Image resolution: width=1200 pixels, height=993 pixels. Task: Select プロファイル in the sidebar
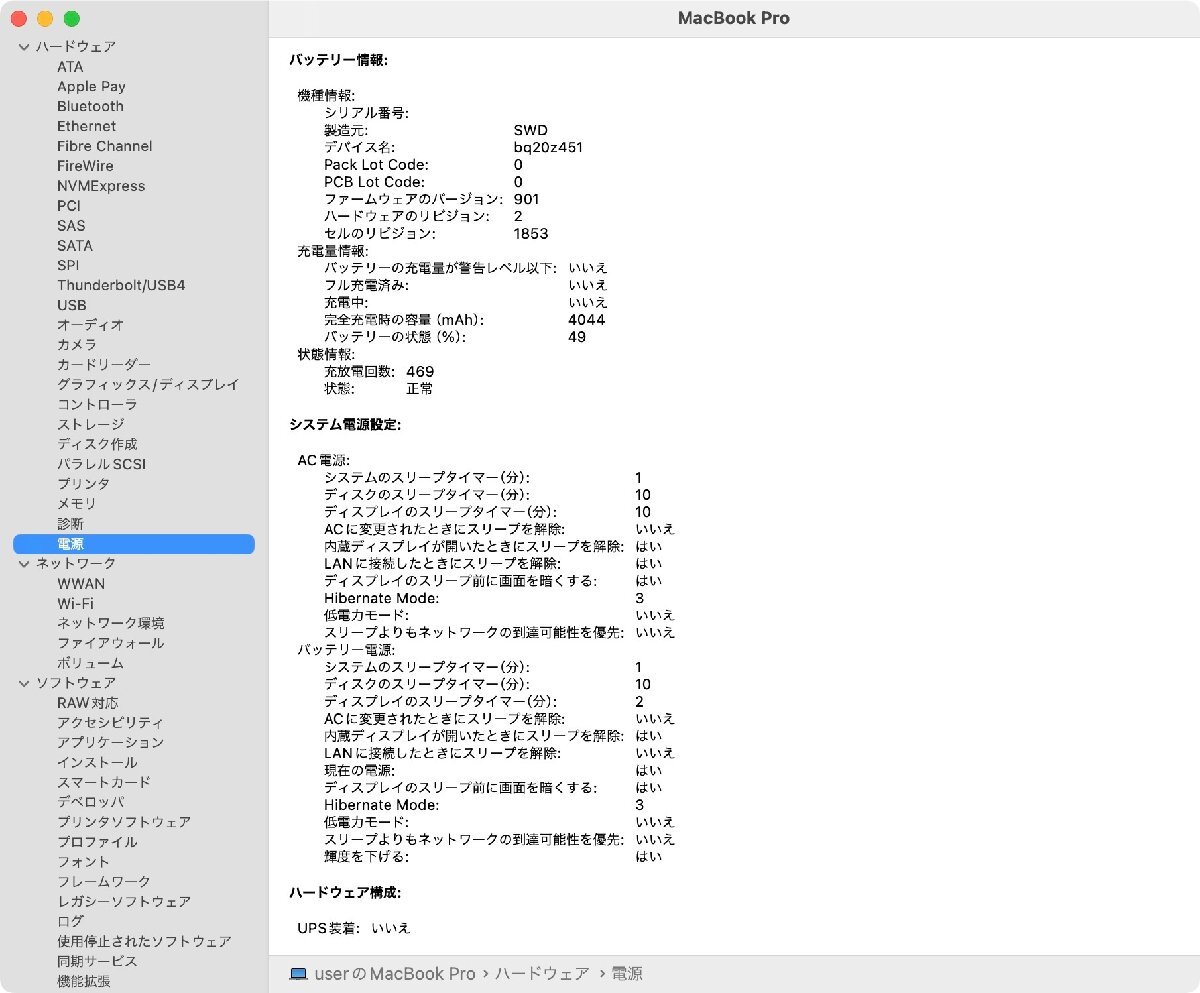click(x=97, y=842)
